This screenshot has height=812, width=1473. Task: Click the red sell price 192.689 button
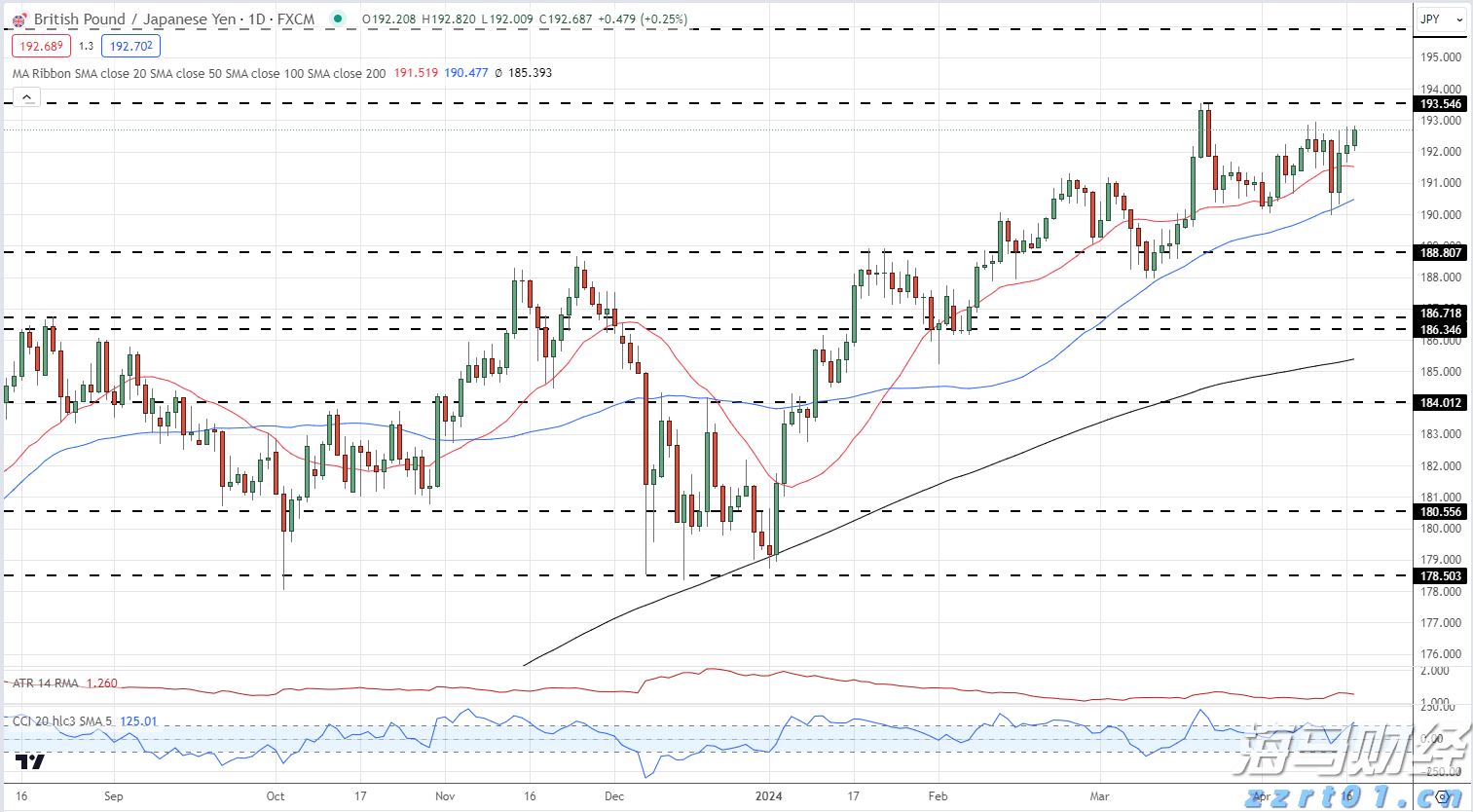point(41,46)
